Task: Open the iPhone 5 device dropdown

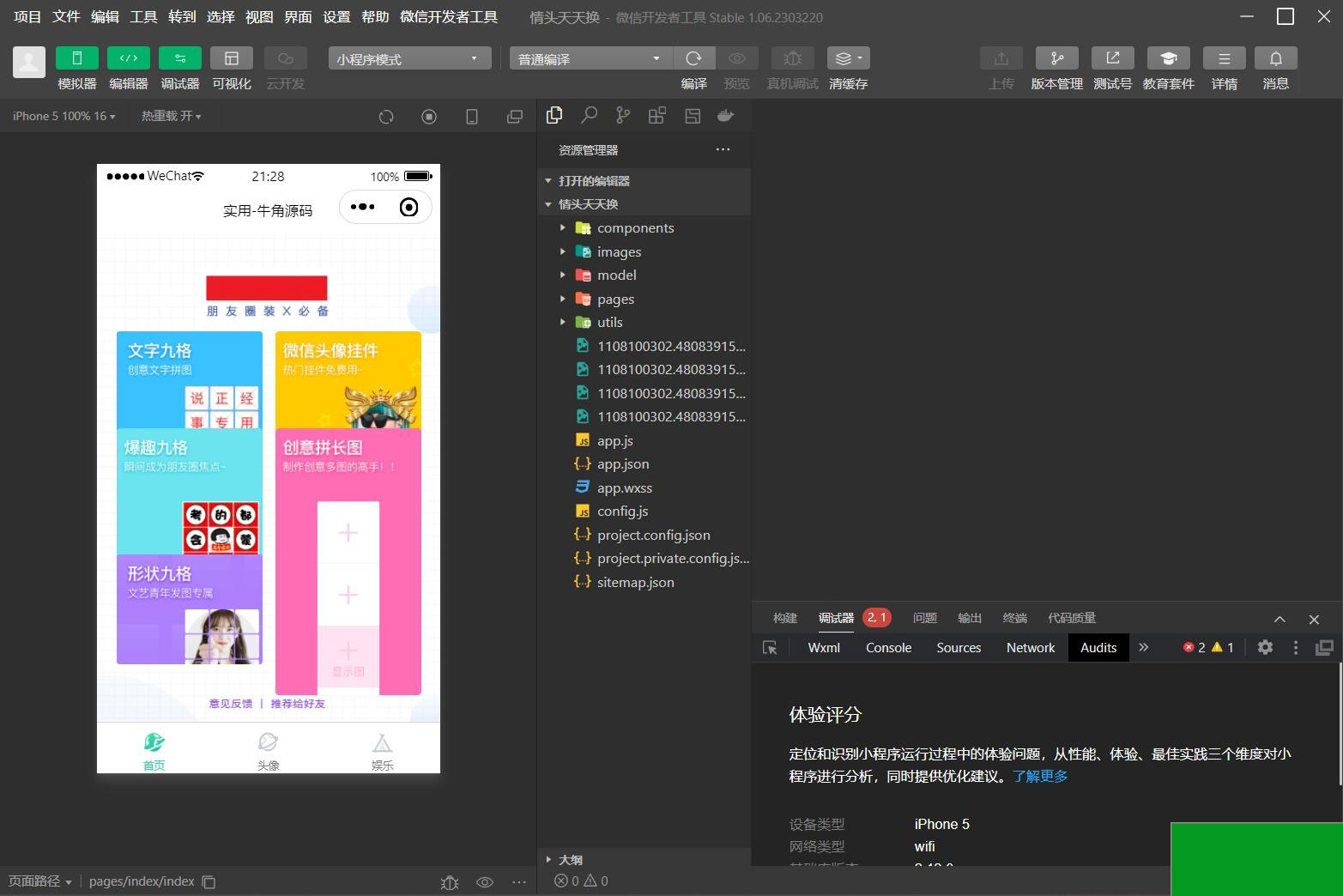Action: click(x=64, y=116)
